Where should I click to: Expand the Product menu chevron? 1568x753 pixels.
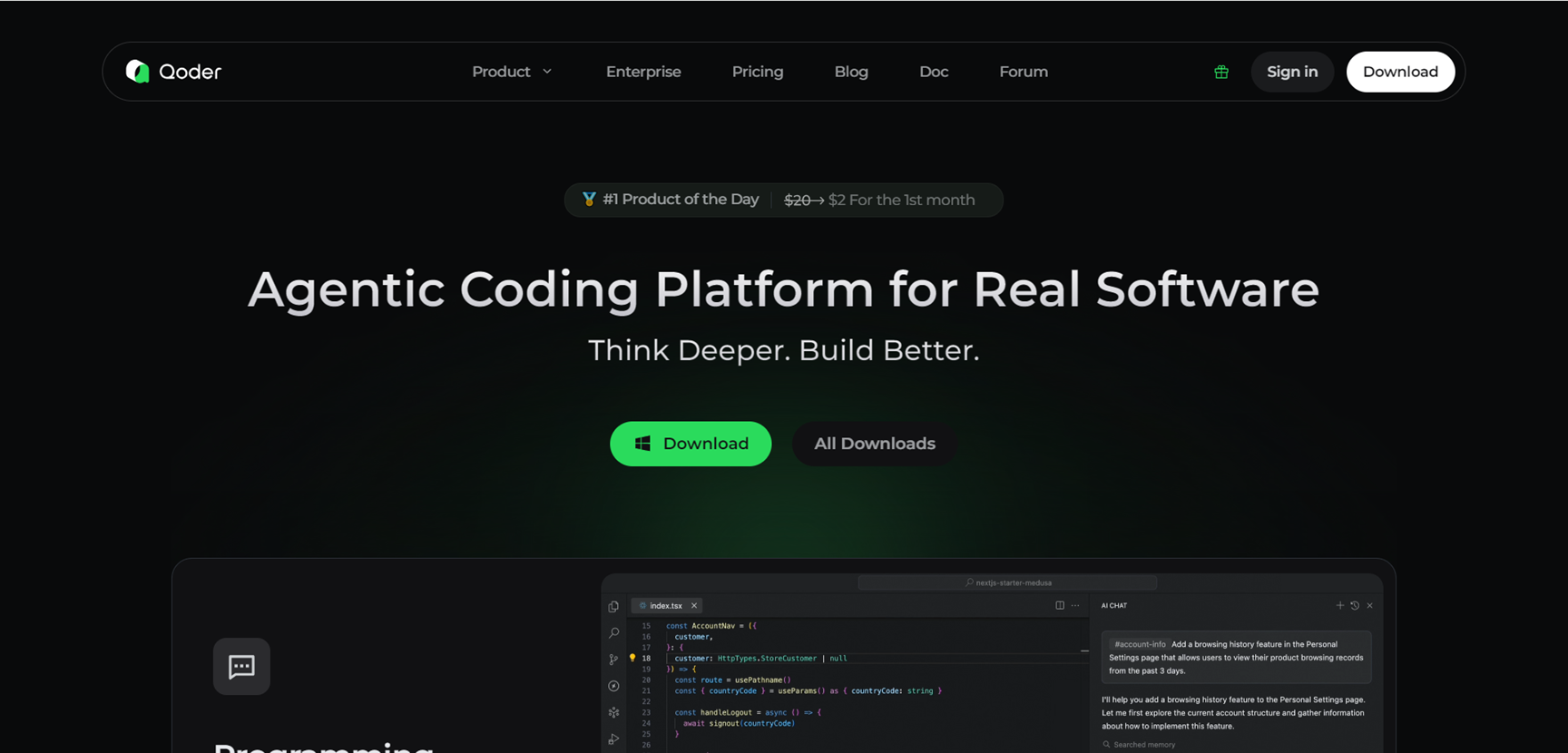tap(547, 72)
